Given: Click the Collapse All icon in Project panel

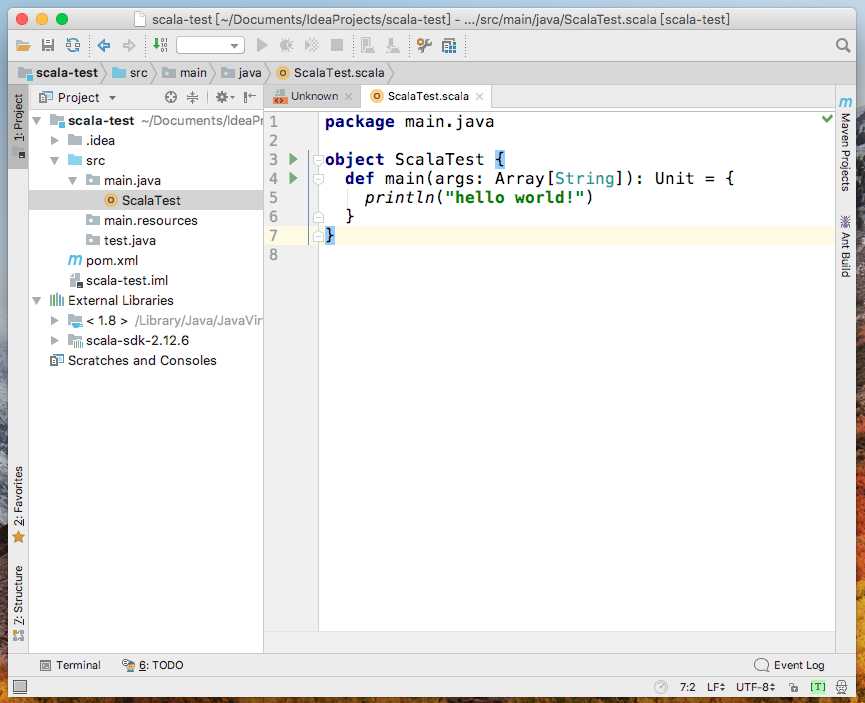Looking at the screenshot, I should coord(193,98).
